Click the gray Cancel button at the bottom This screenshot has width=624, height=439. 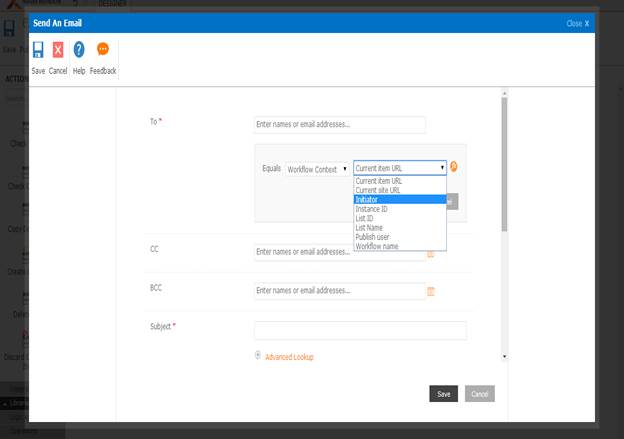[480, 394]
